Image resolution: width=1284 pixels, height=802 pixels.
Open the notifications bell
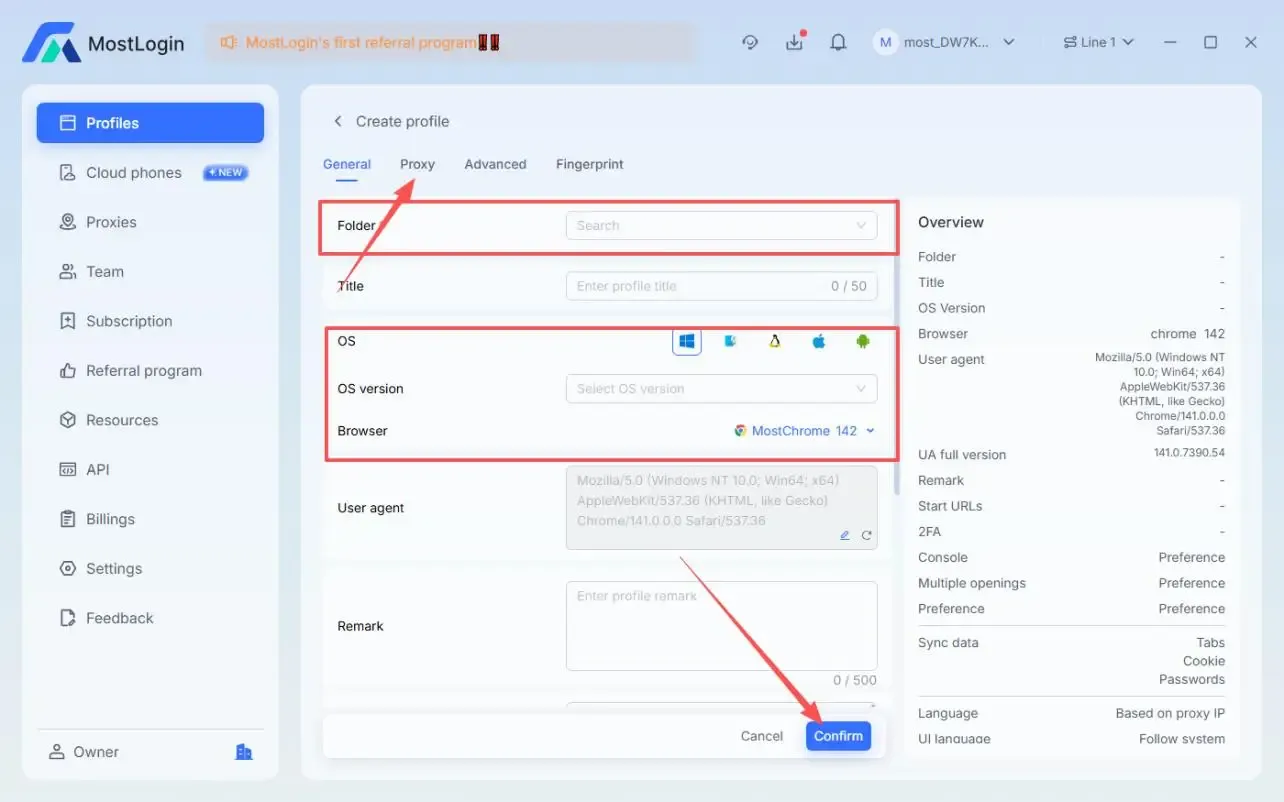(838, 42)
